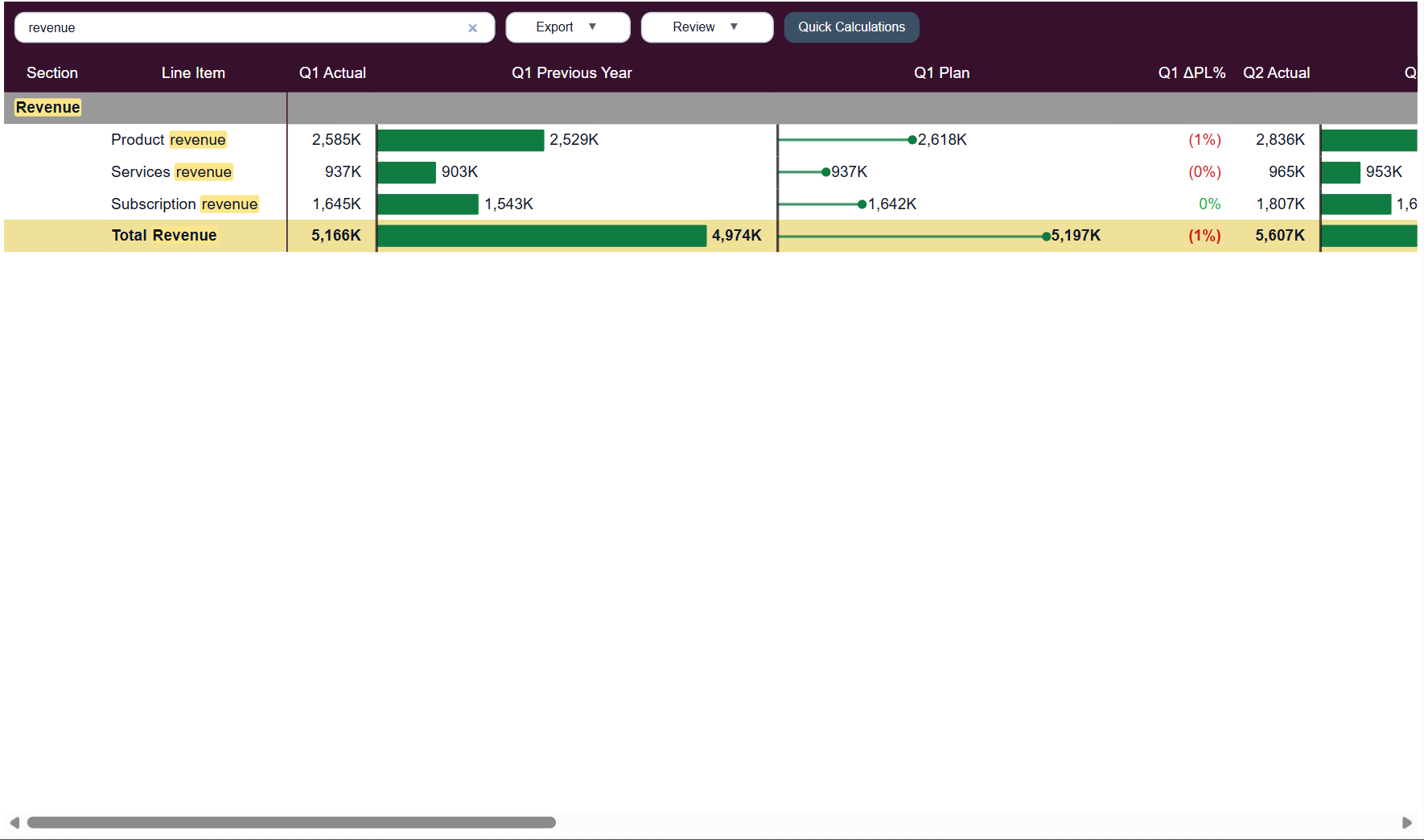Click the Q1 Previous Year column header
The width and height of the screenshot is (1424, 840).
coord(572,73)
